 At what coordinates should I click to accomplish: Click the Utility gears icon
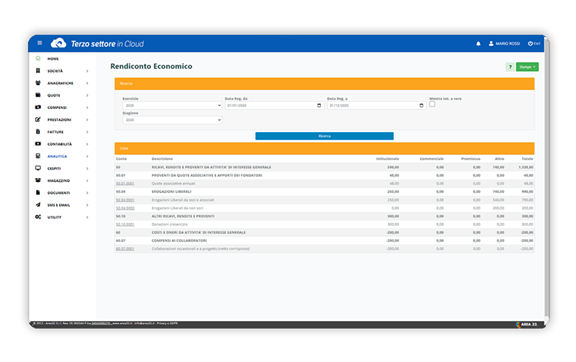tap(38, 217)
